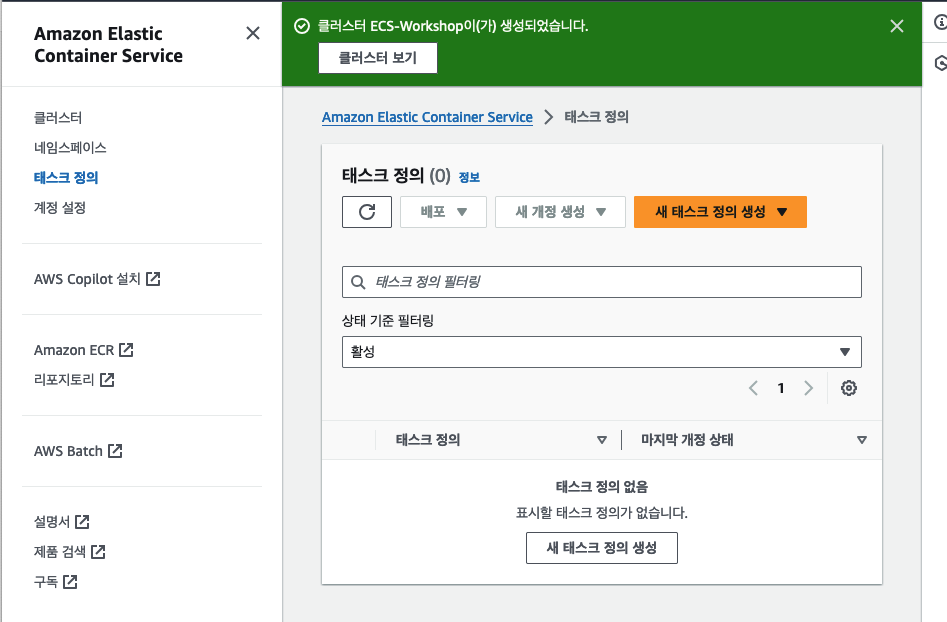
Task: Select 계정 설정 in side navigation
Action: coord(60,208)
